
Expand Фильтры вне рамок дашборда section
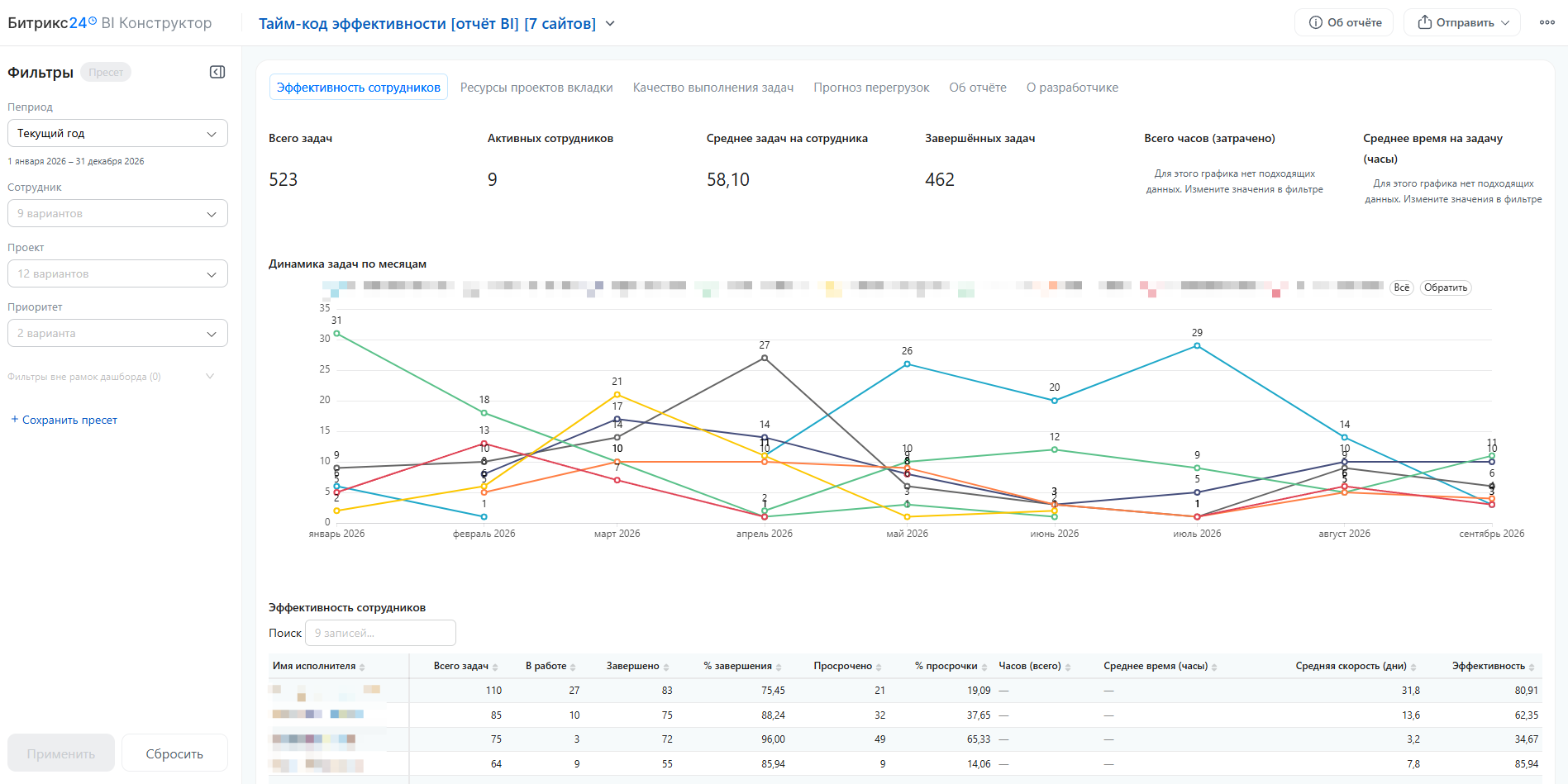tap(111, 377)
